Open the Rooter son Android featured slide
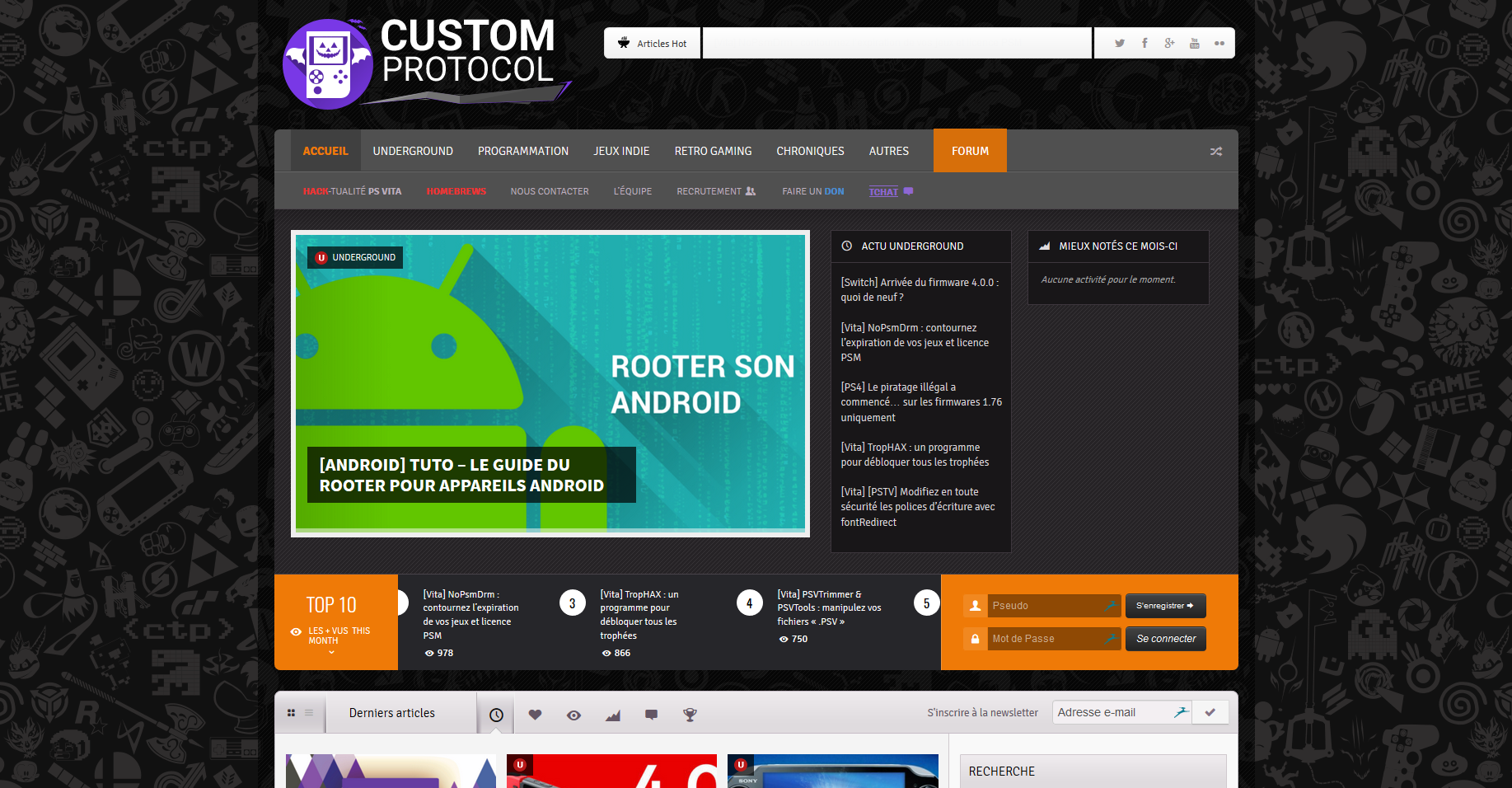The height and width of the screenshot is (788, 1512). coord(550,383)
